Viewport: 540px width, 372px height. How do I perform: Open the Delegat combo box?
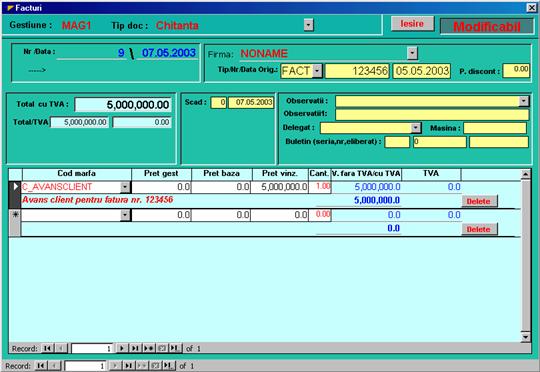coord(416,128)
